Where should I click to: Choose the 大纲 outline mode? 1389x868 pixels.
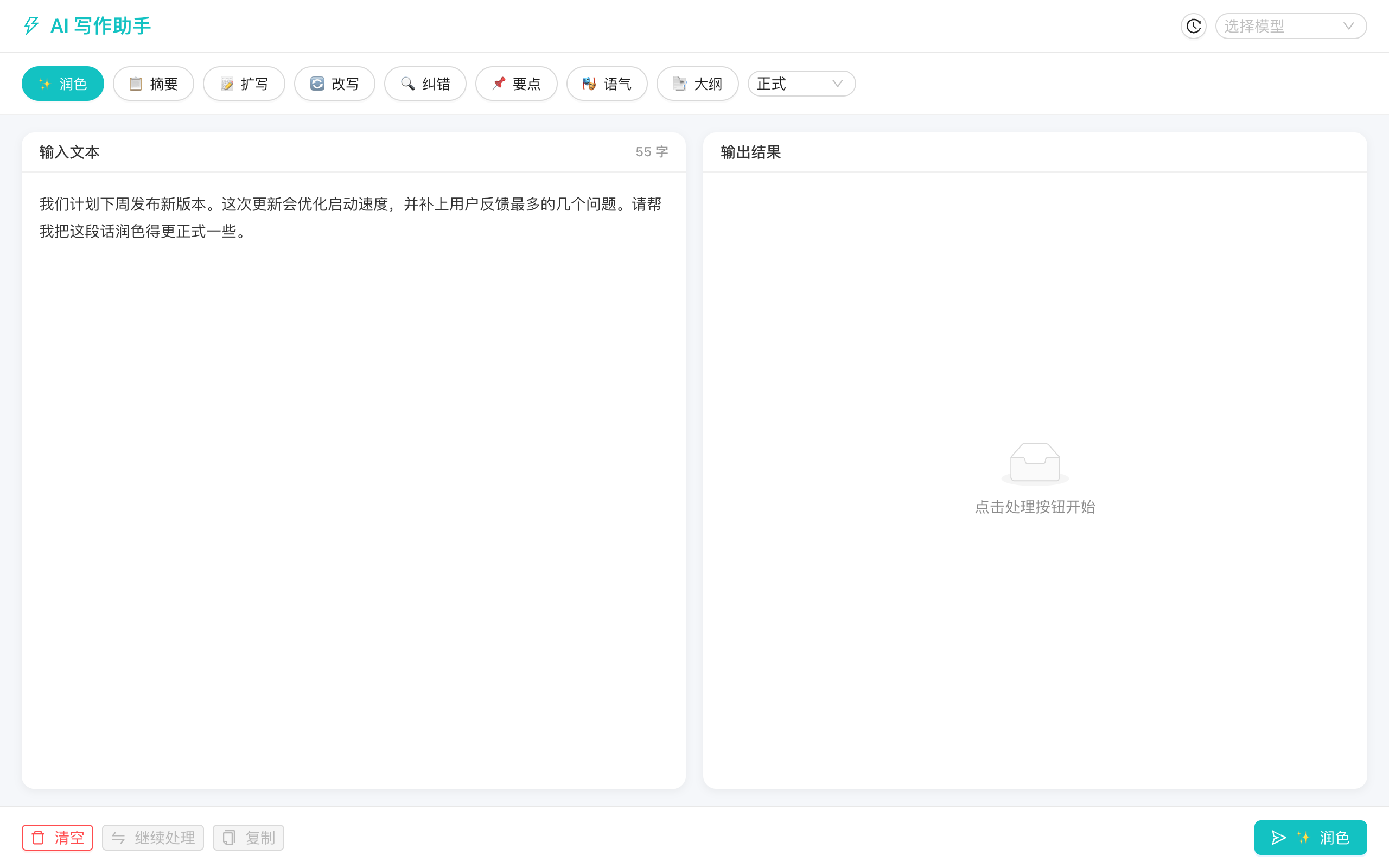pyautogui.click(x=697, y=84)
